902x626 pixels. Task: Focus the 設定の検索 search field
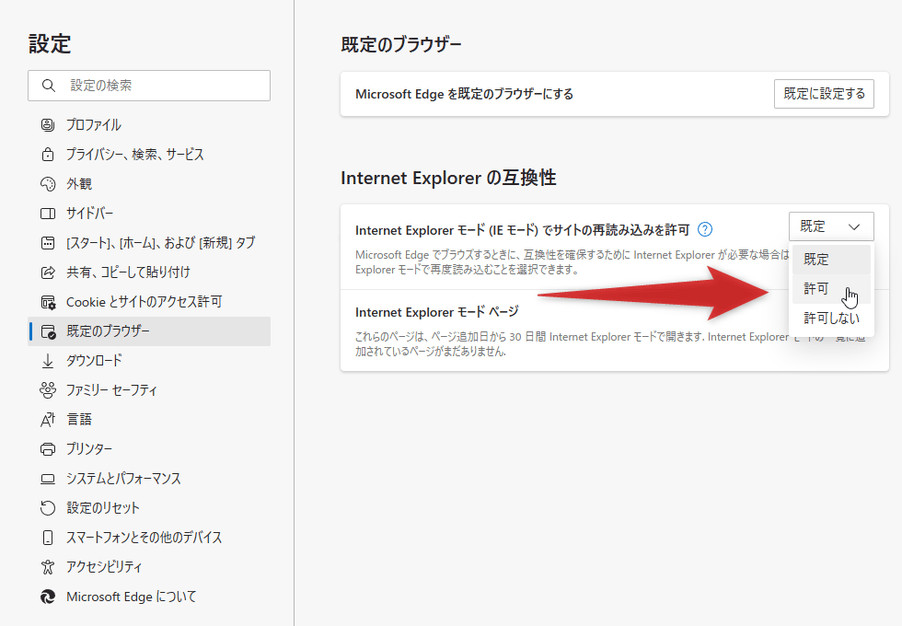(x=149, y=86)
